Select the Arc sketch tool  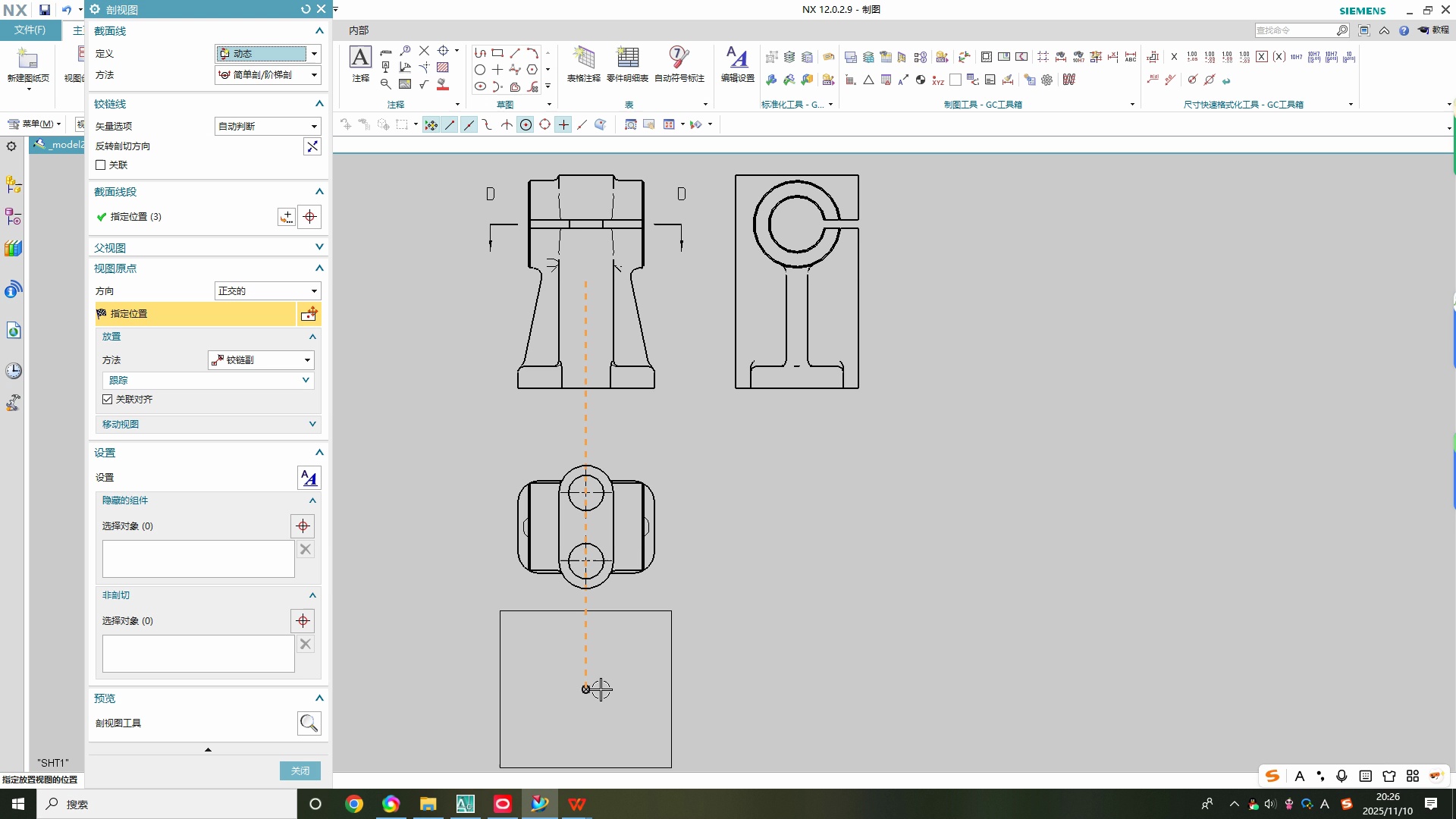coord(532,53)
